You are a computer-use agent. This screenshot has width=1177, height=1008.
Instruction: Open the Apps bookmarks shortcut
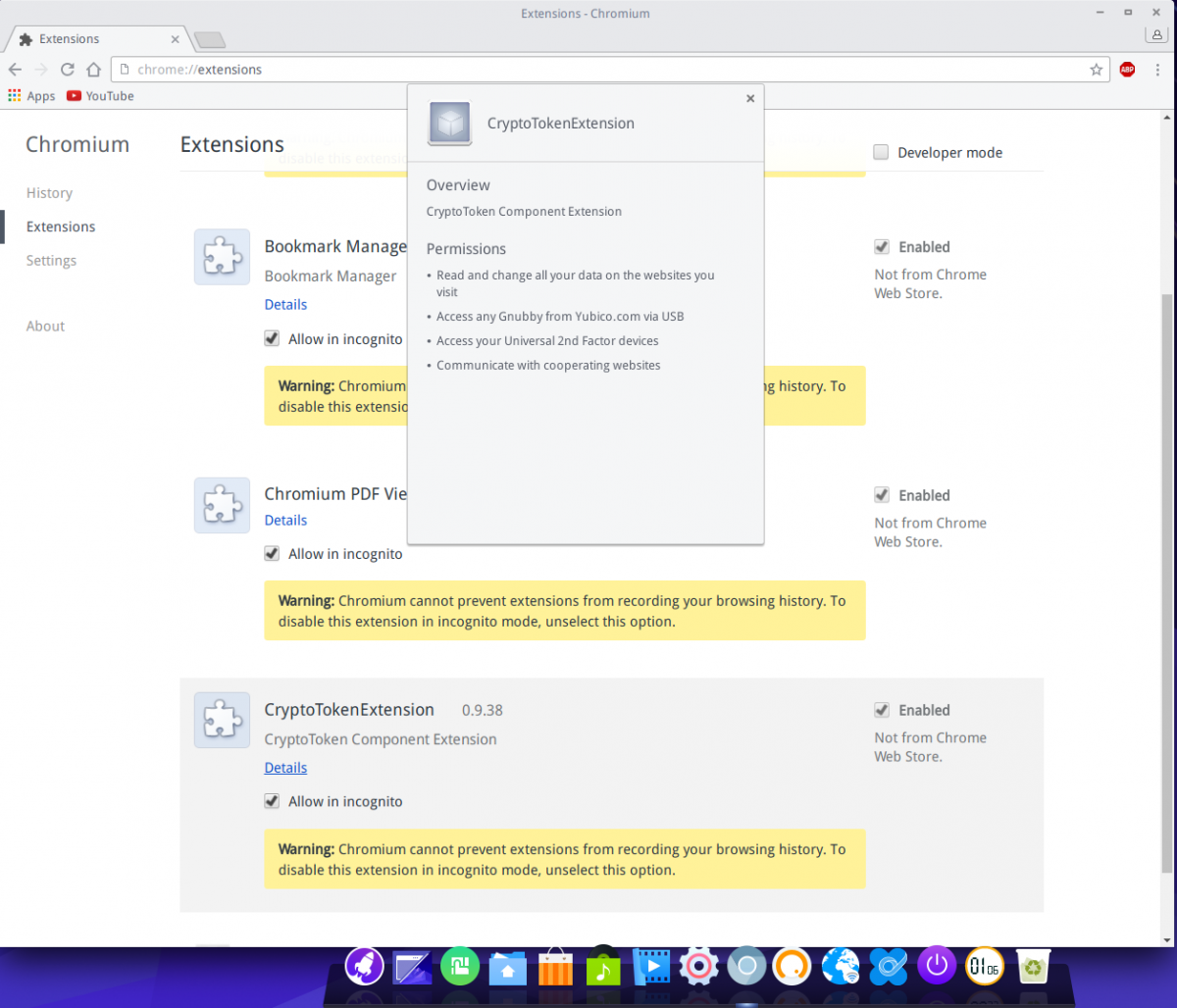pos(31,96)
